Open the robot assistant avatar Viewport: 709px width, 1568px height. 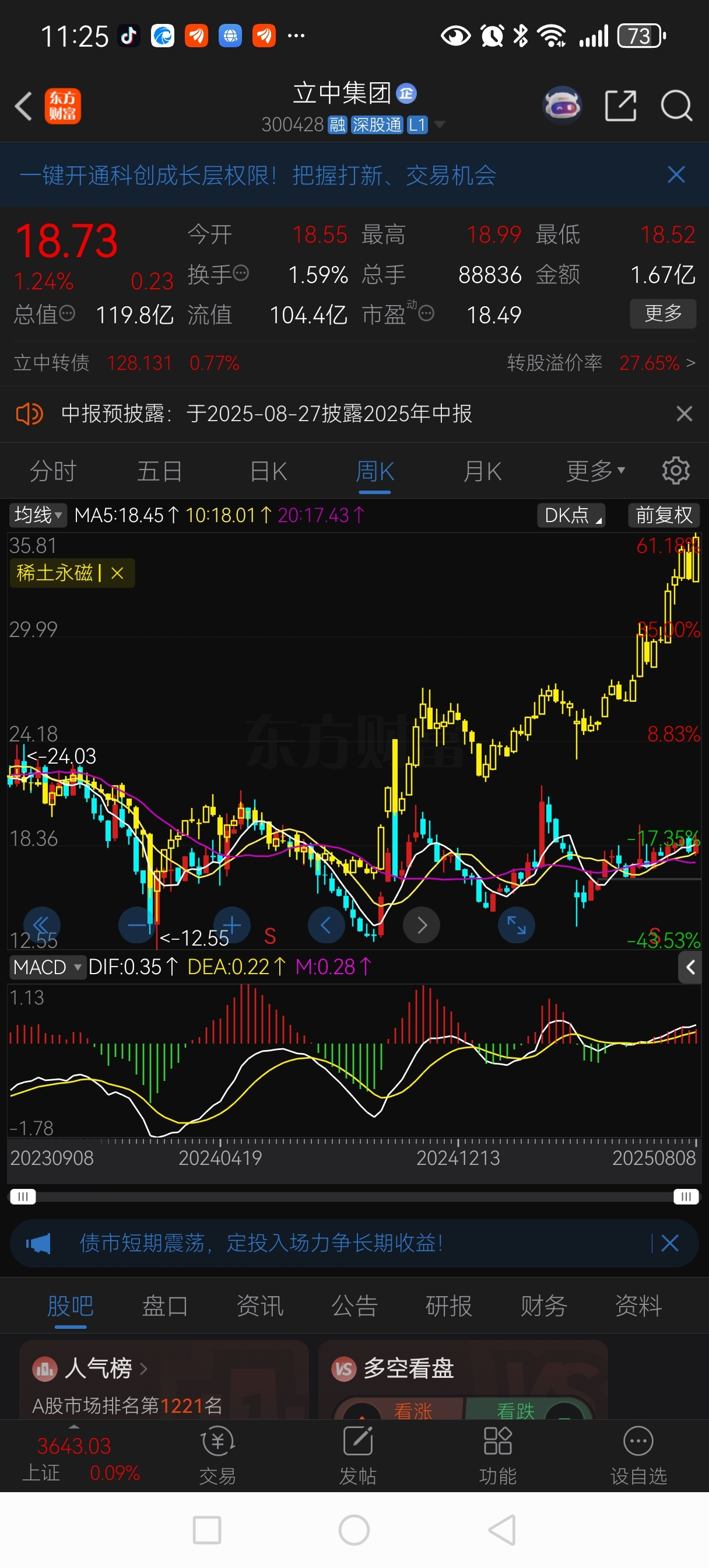coord(562,106)
